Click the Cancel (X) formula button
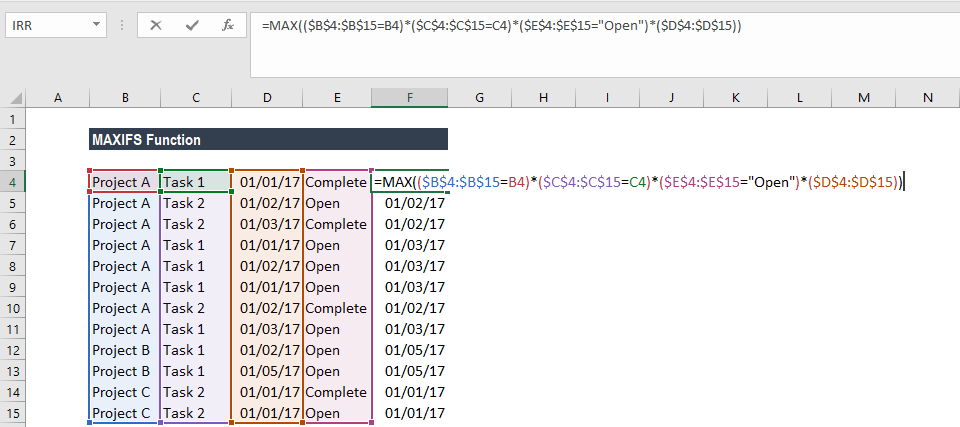Screen dimensions: 960x427 (156, 26)
